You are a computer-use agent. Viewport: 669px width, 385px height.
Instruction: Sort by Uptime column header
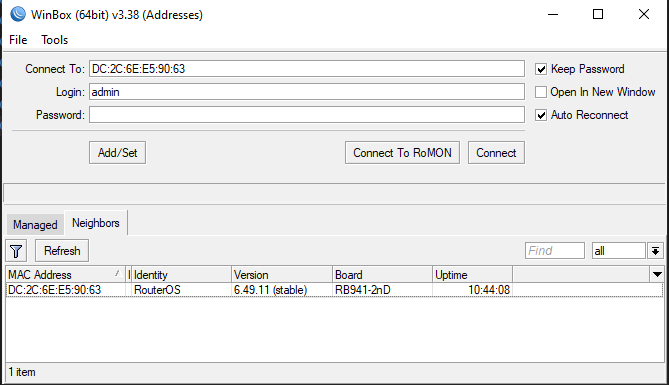tap(472, 274)
